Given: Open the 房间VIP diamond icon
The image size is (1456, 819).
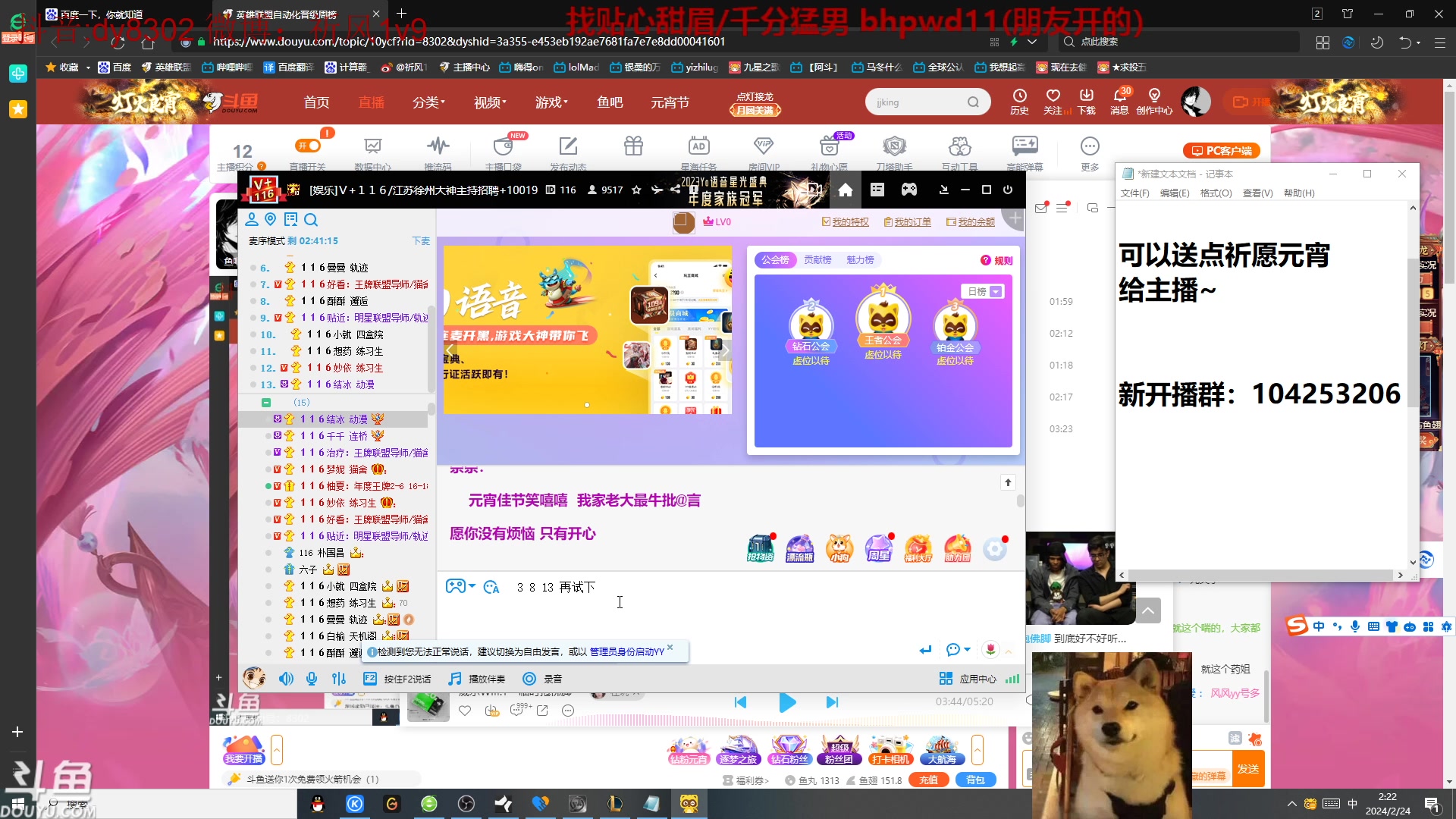Looking at the screenshot, I should click(x=764, y=146).
